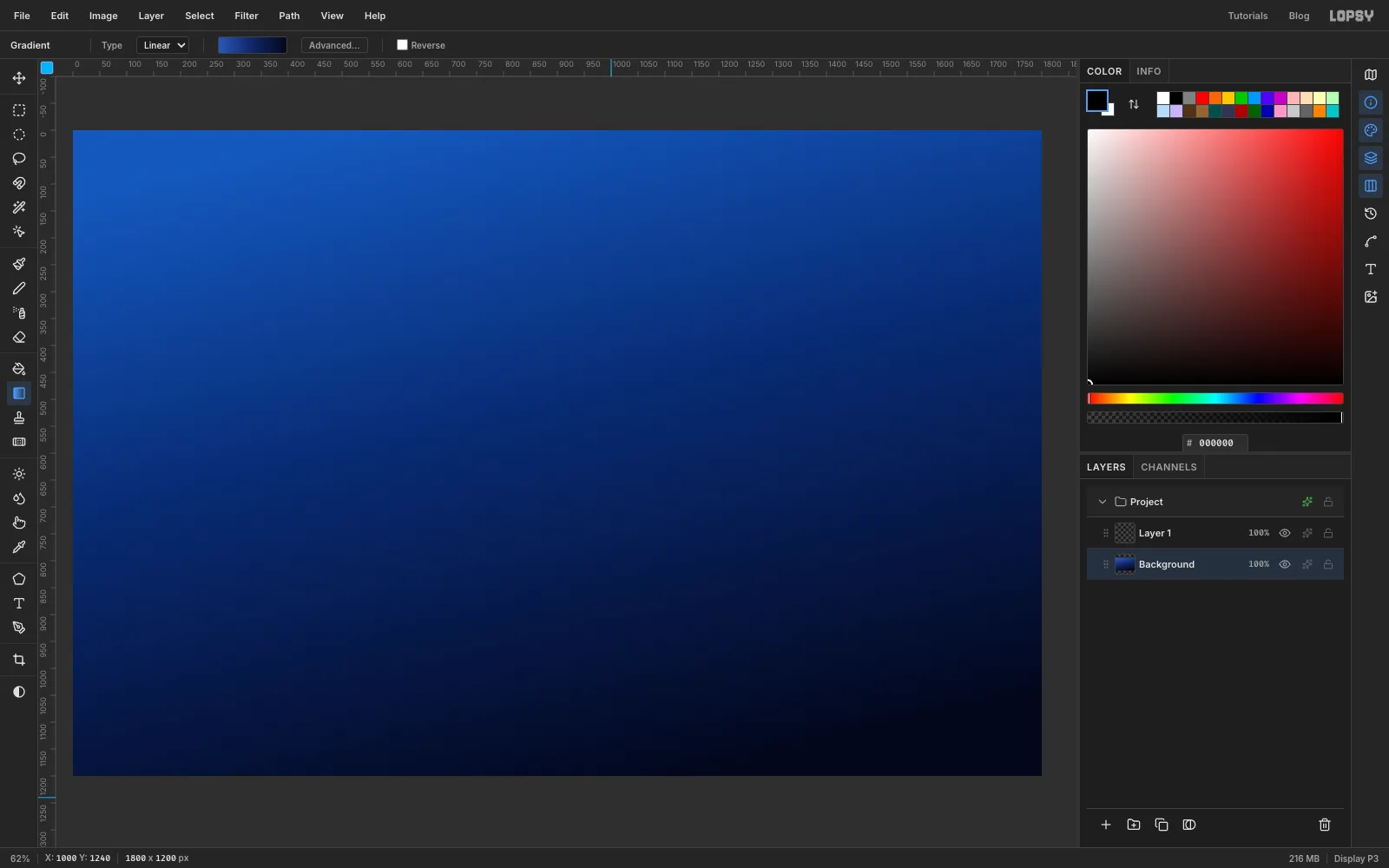Select the Smudge finger tool

19,523
